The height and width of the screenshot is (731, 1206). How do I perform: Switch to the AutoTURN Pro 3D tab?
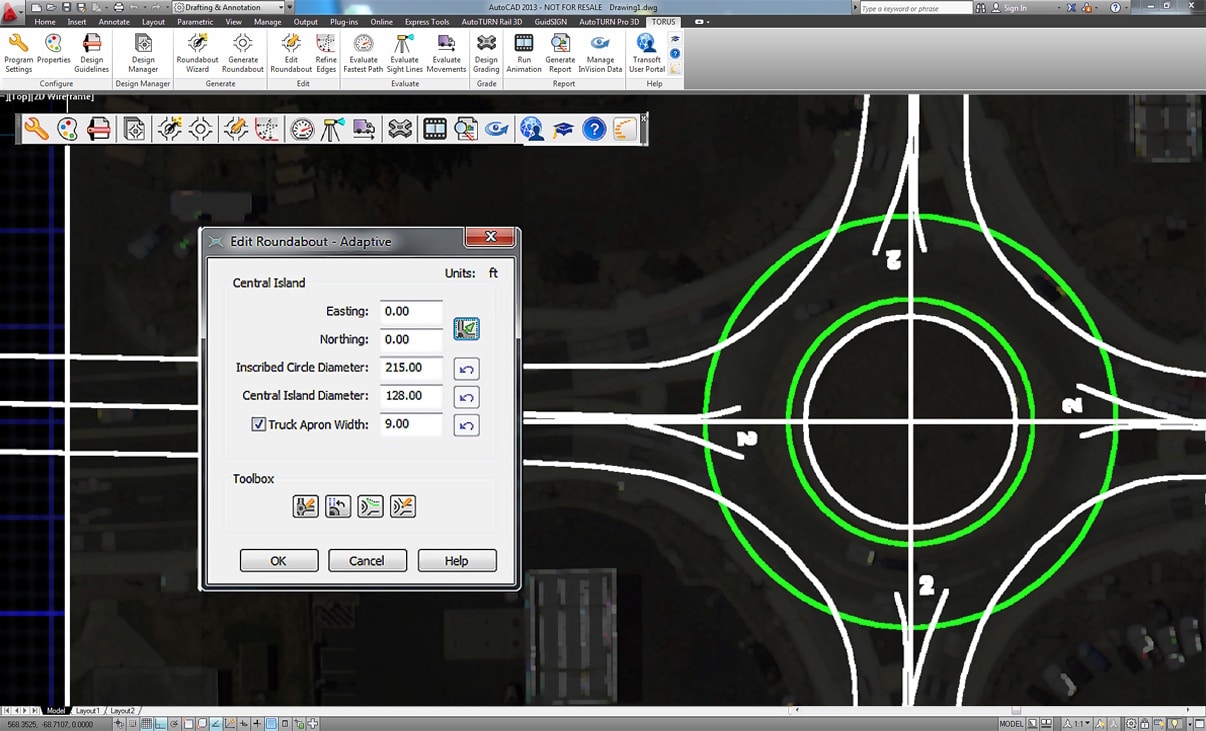tap(608, 21)
